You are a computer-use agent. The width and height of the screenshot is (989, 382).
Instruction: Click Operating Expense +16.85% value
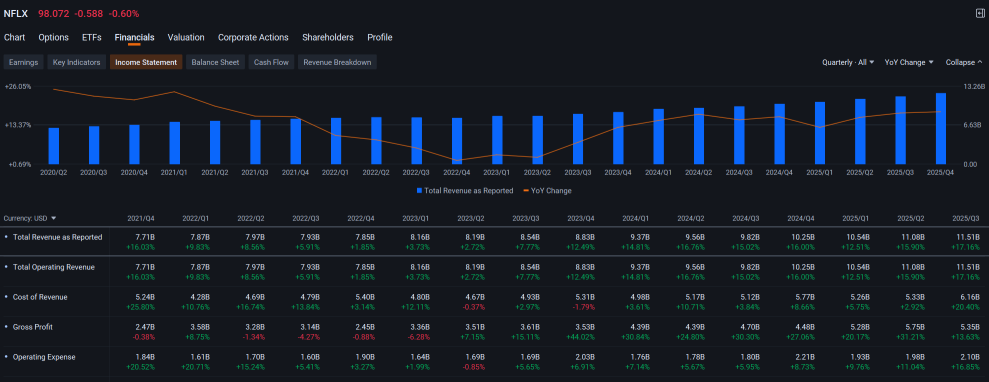966,367
